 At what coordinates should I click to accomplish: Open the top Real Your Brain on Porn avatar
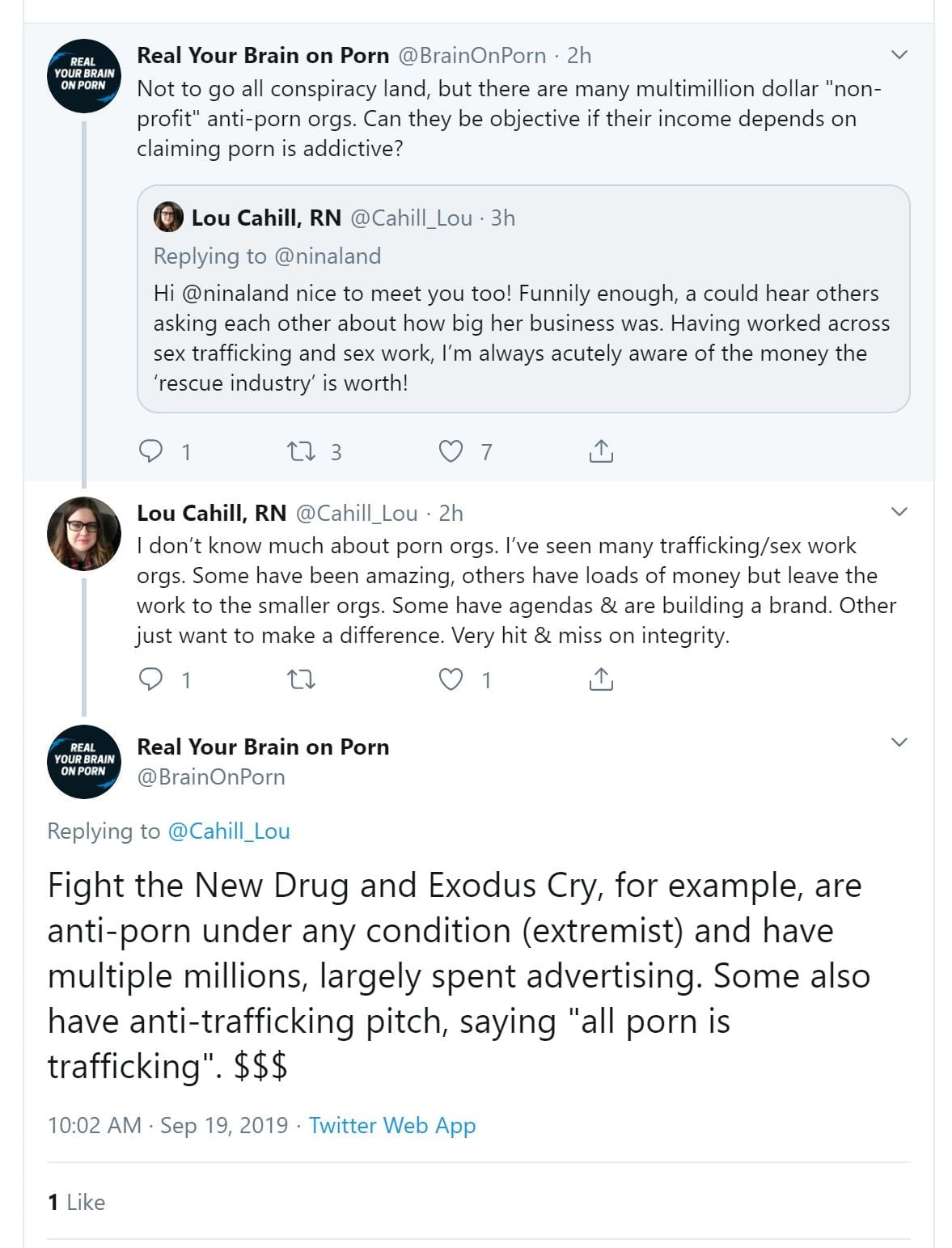(84, 75)
